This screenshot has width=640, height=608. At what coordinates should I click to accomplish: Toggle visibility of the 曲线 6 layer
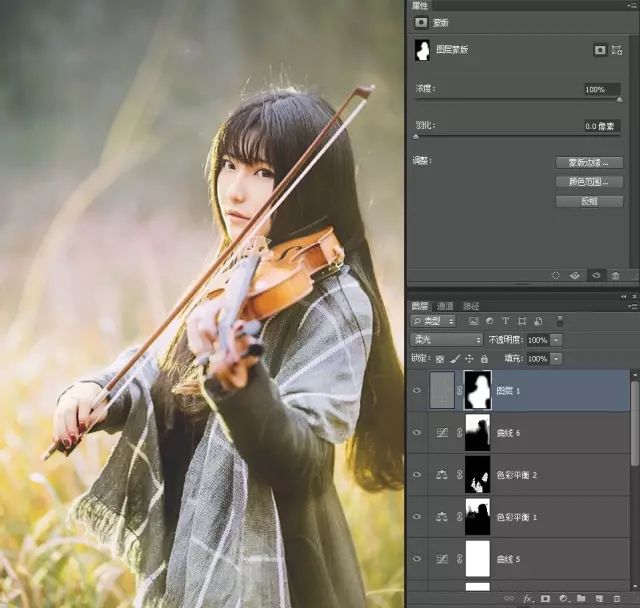(417, 432)
